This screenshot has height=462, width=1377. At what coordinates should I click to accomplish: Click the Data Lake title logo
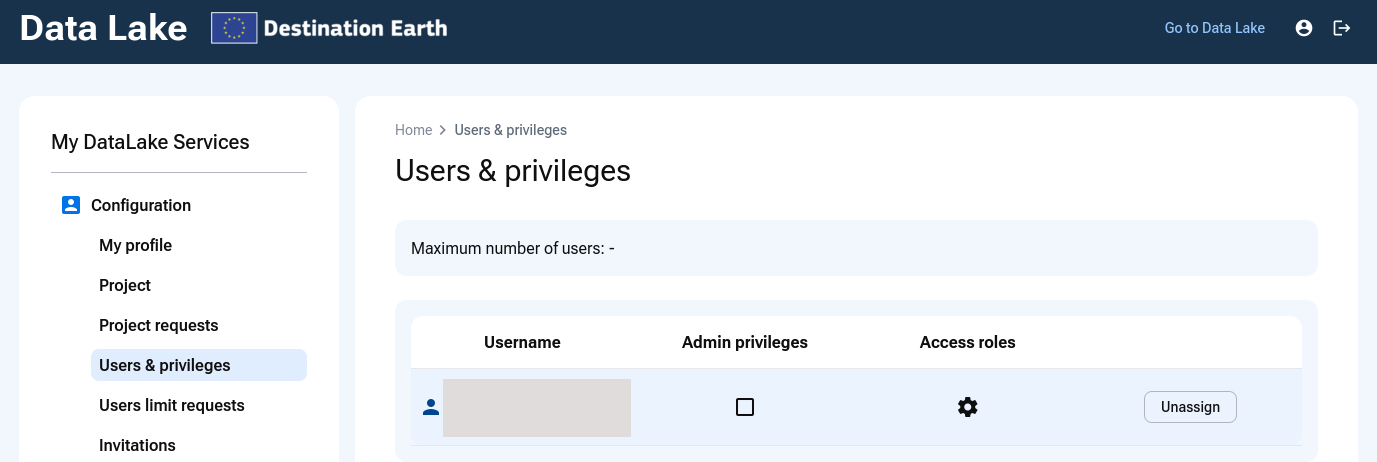click(x=103, y=28)
